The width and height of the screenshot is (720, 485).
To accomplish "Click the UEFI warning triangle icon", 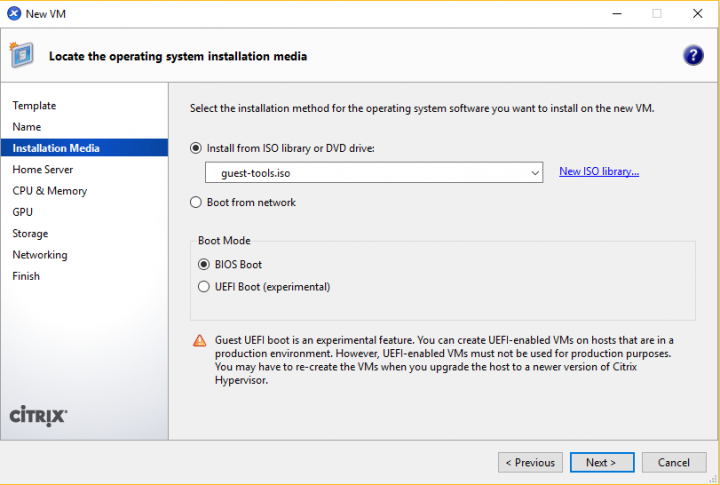I will pos(199,341).
